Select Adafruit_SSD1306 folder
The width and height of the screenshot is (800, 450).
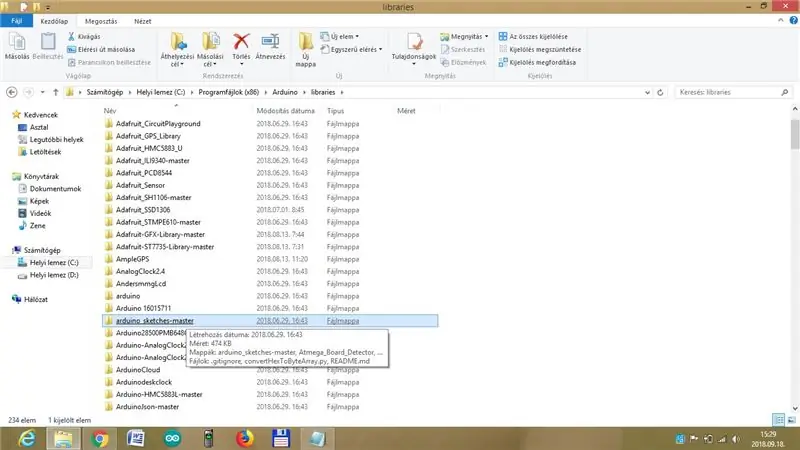coord(143,210)
